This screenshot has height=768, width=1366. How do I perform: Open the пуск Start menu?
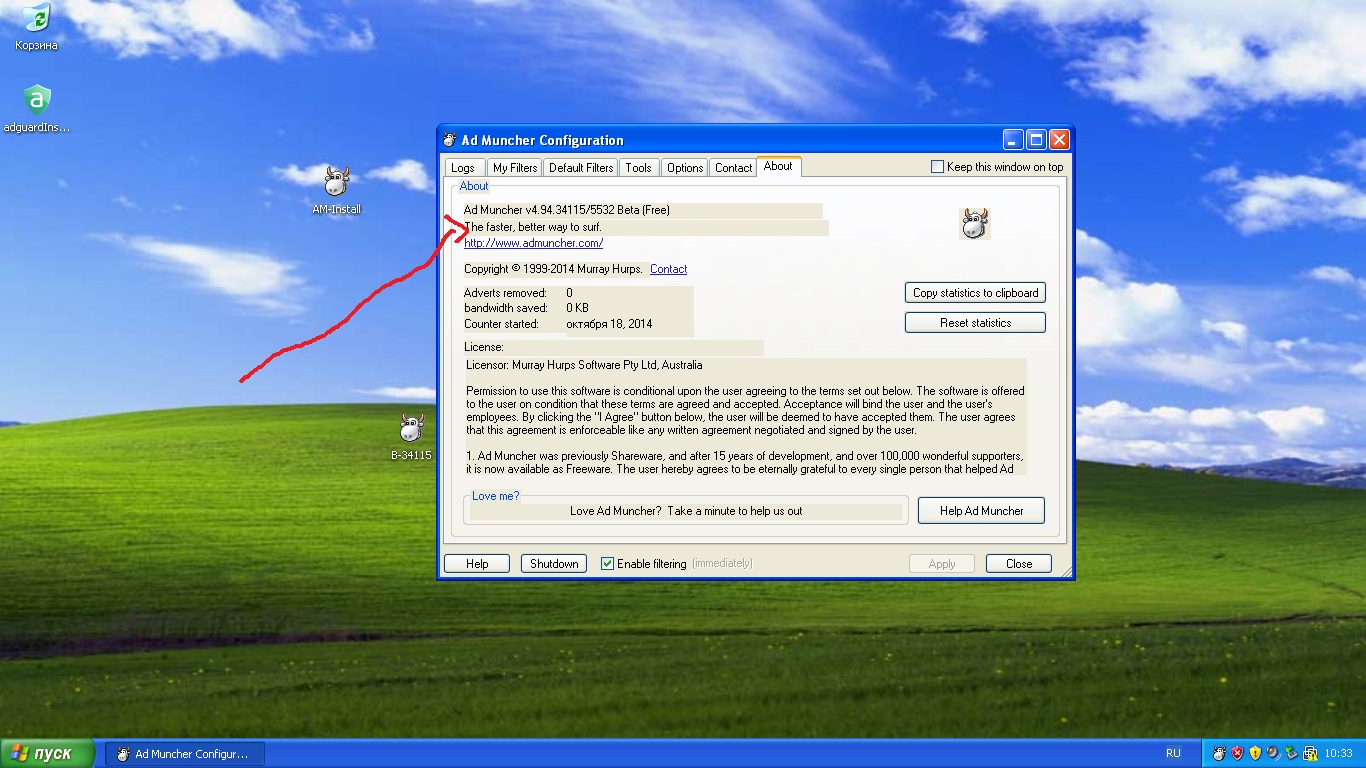coord(47,753)
